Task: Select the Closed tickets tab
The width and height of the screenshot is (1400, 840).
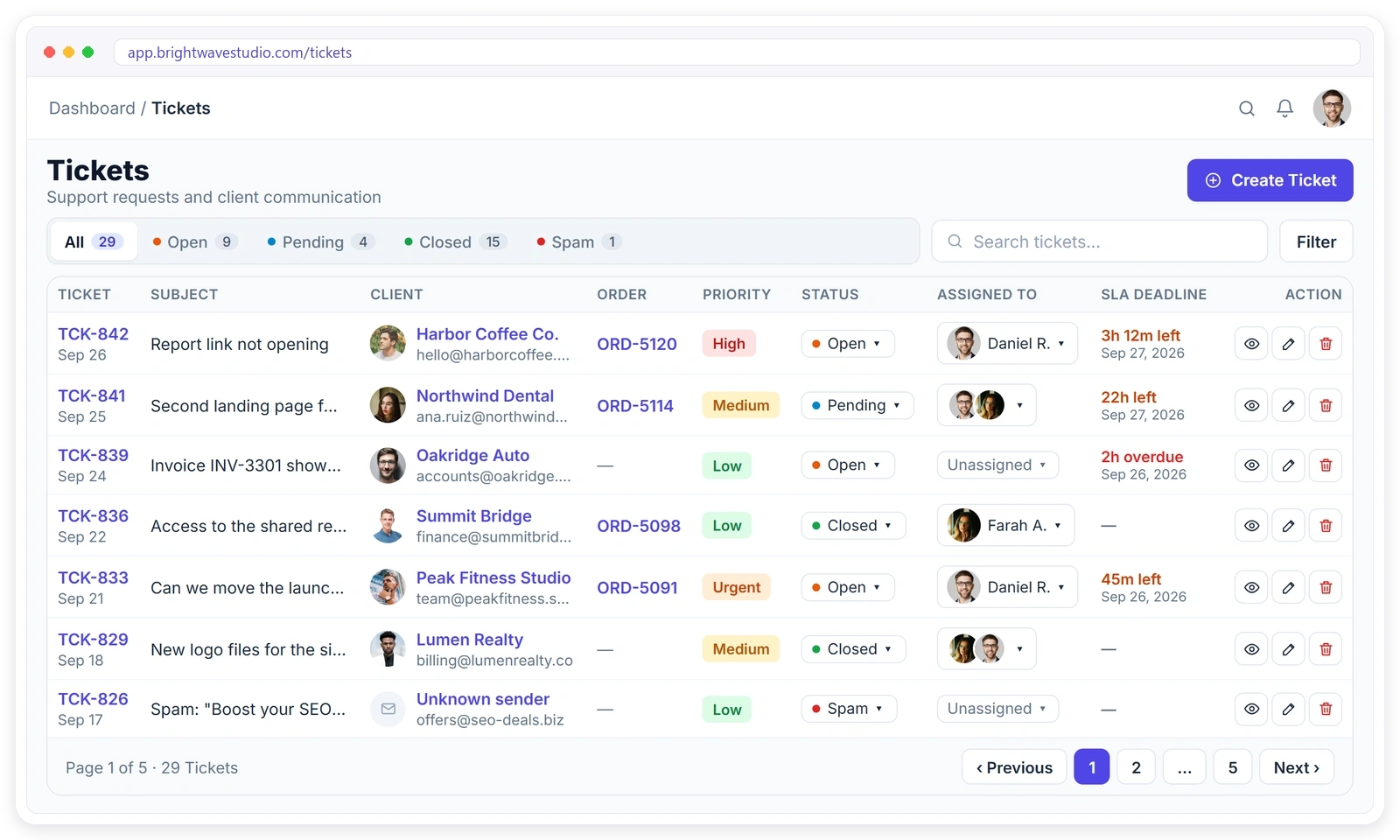Action: click(455, 242)
